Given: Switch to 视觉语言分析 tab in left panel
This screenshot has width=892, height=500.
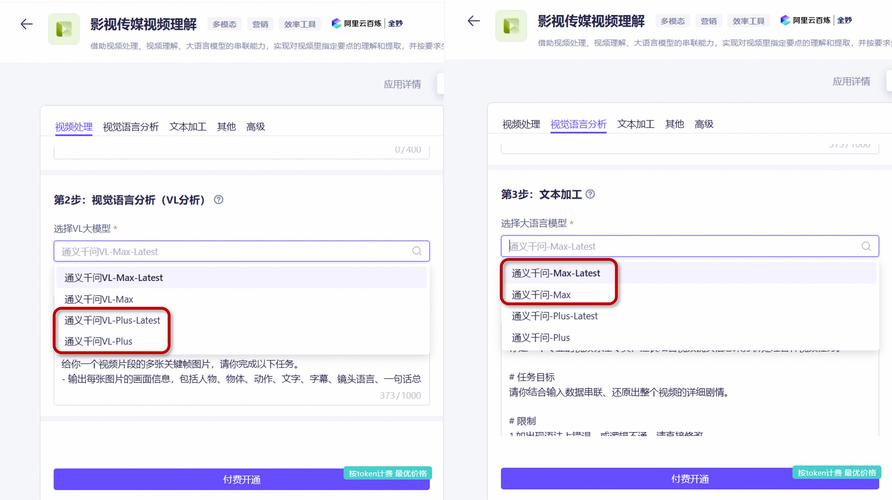Looking at the screenshot, I should point(130,126).
